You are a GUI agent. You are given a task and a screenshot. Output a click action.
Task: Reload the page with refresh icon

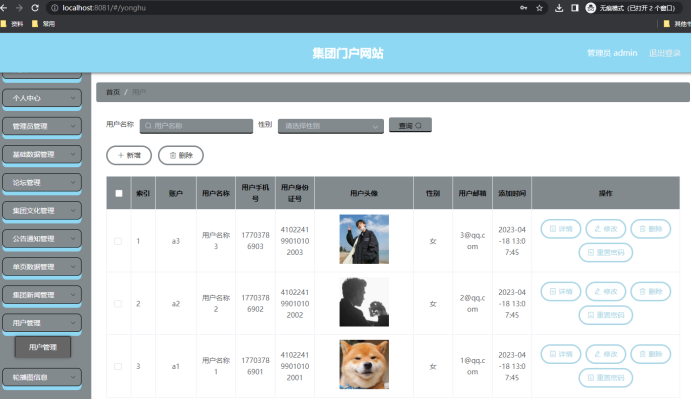(35, 8)
